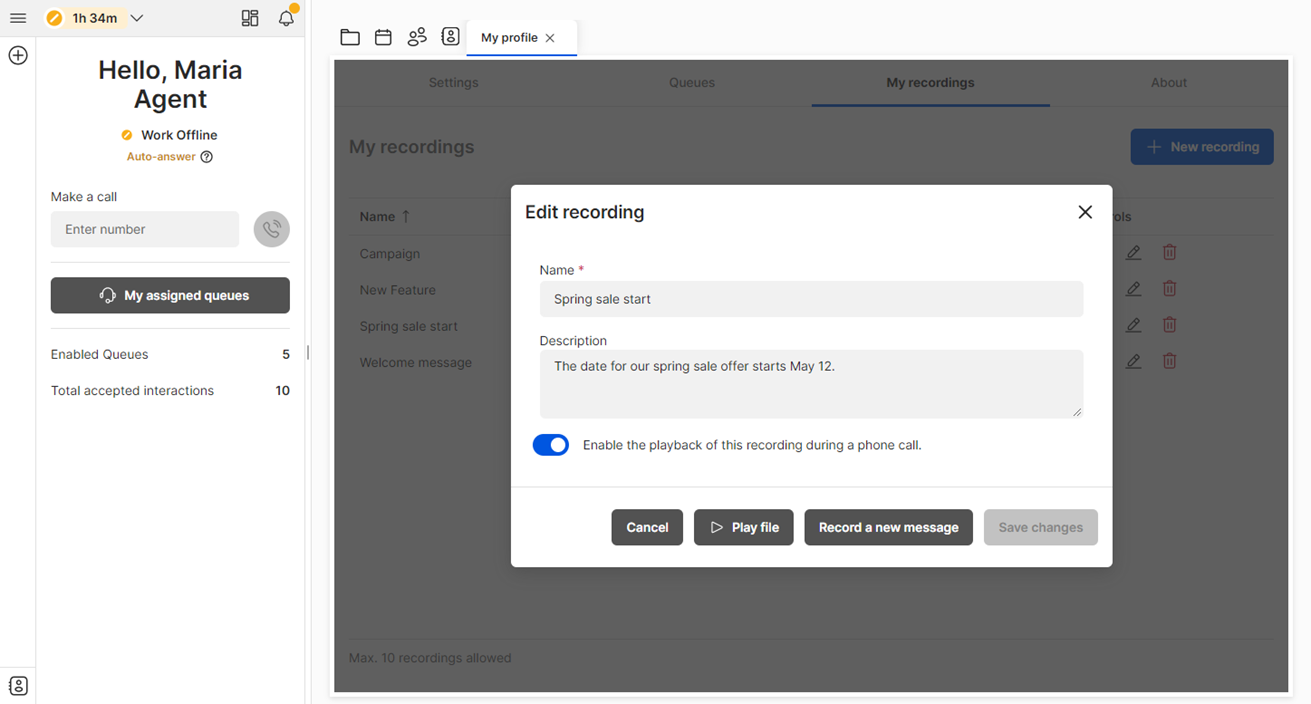
Task: Select the My recordings tab
Action: click(x=930, y=83)
